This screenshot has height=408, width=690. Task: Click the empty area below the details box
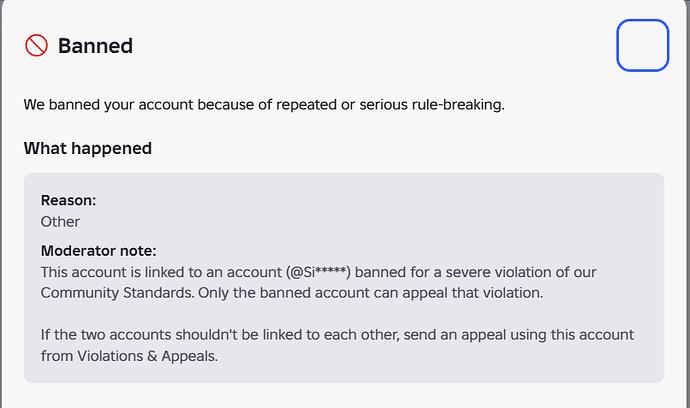344,396
